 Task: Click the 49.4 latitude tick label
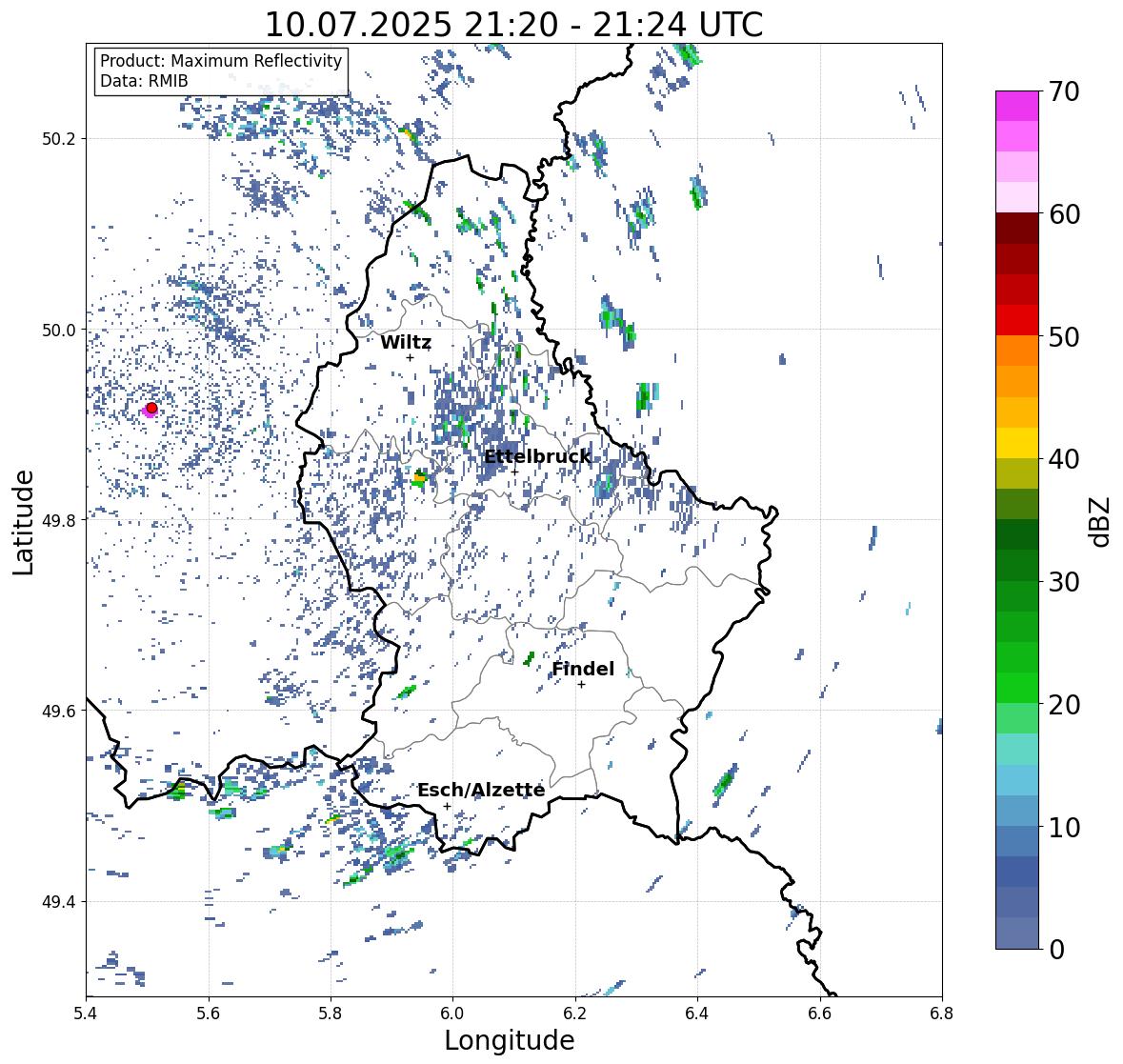tap(59, 901)
